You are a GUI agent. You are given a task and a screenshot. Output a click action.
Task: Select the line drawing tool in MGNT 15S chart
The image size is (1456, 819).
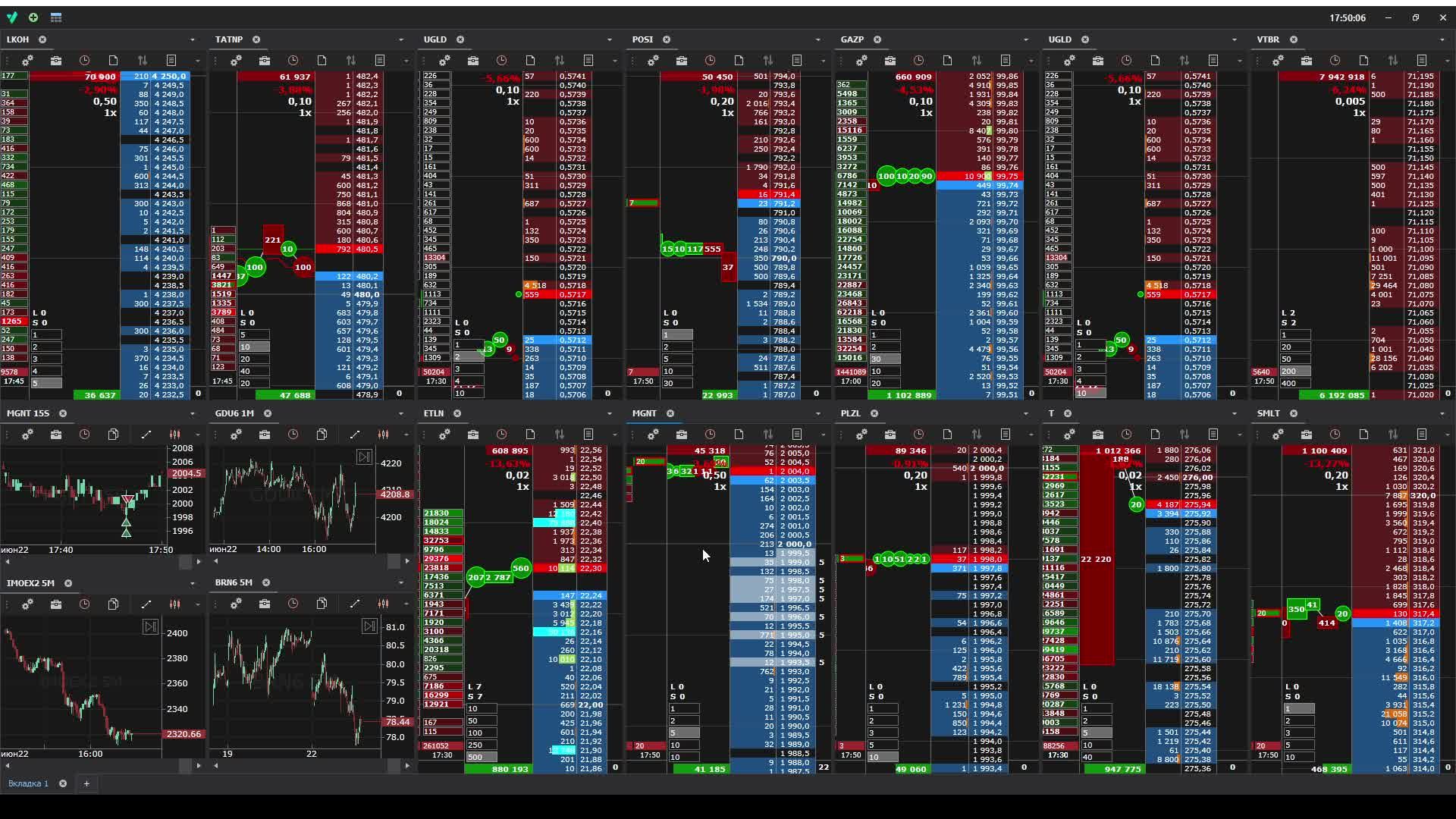[x=146, y=435]
